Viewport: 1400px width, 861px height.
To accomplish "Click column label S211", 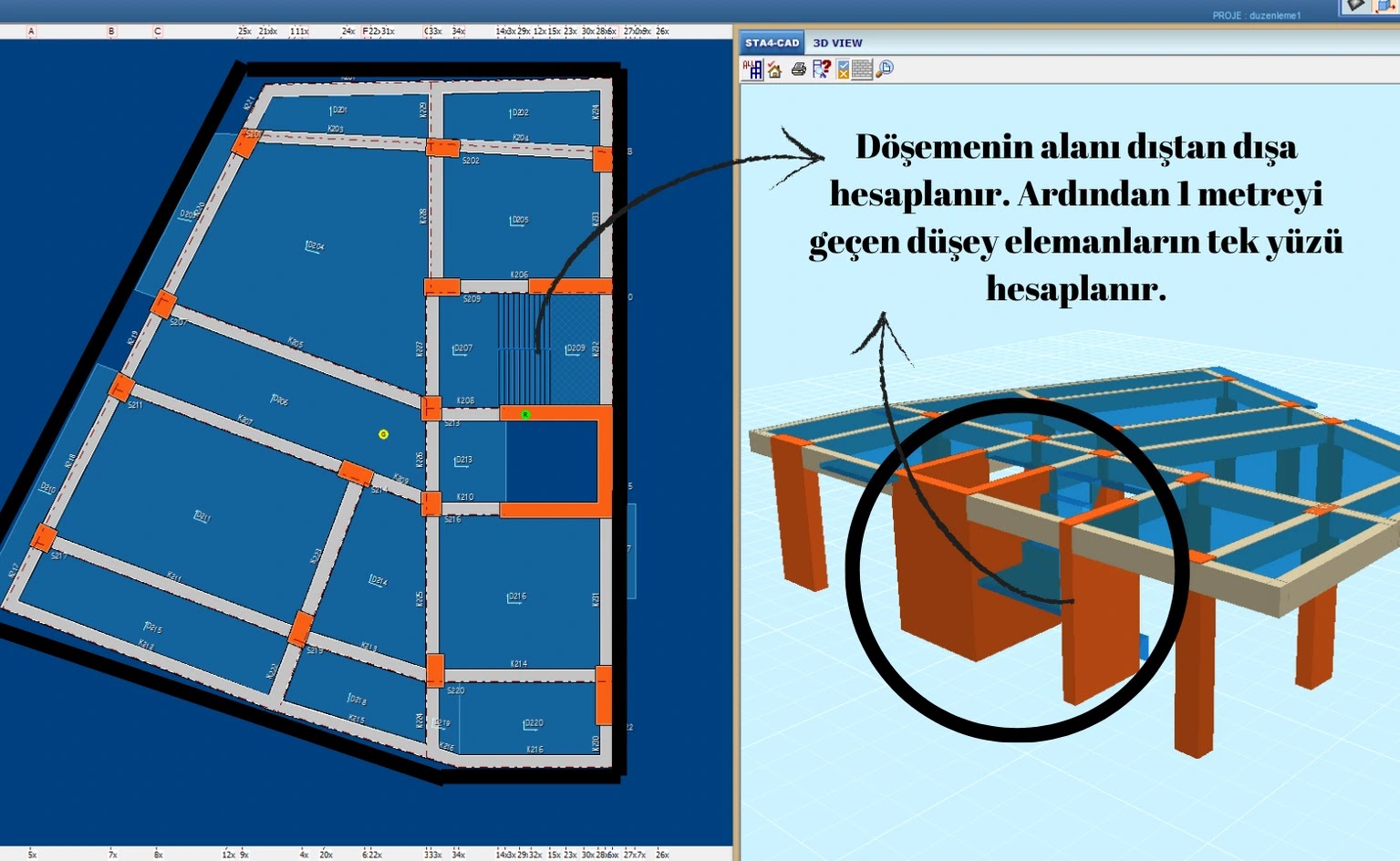I will 135,405.
